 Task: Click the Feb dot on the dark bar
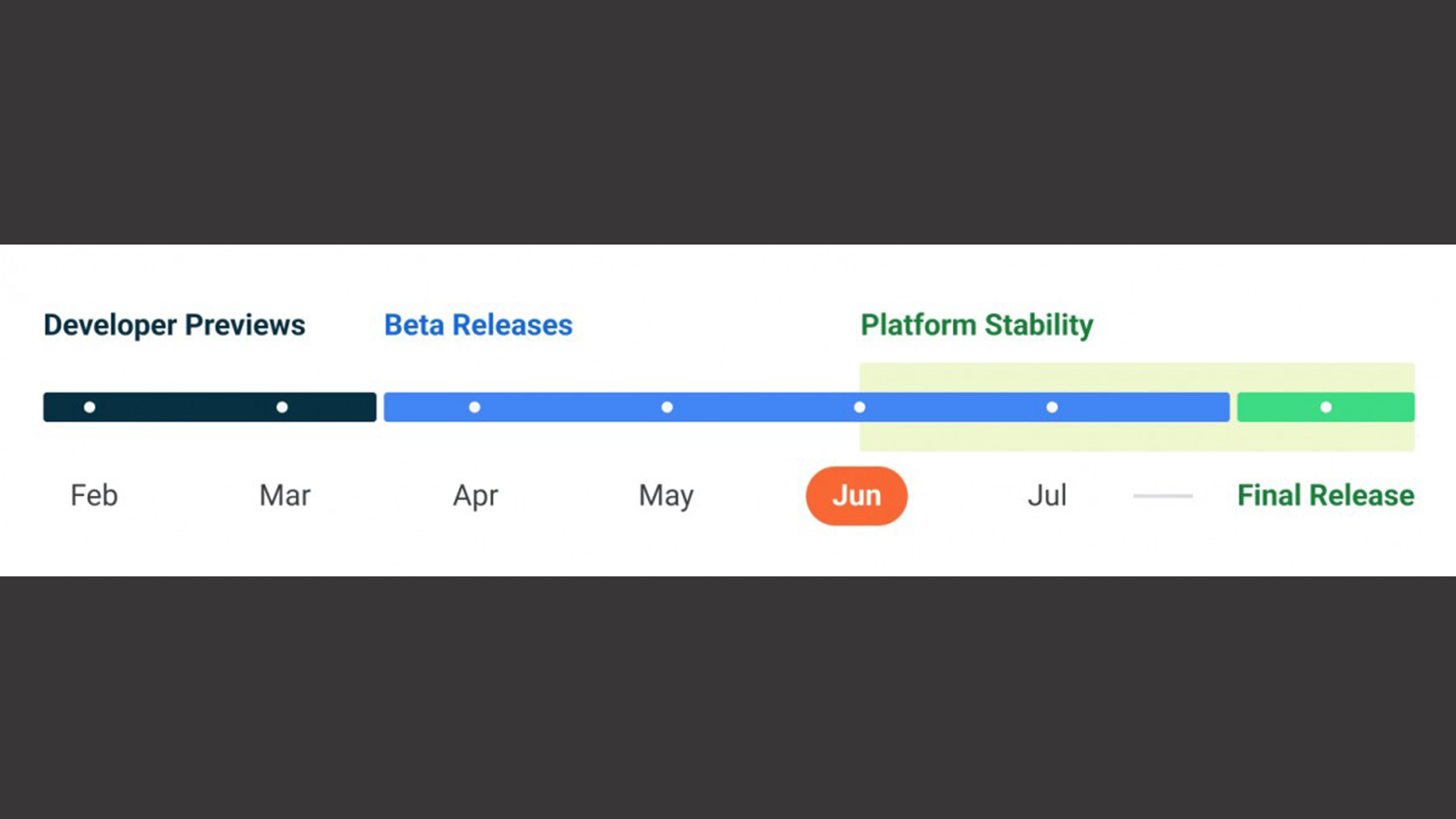tap(89, 408)
